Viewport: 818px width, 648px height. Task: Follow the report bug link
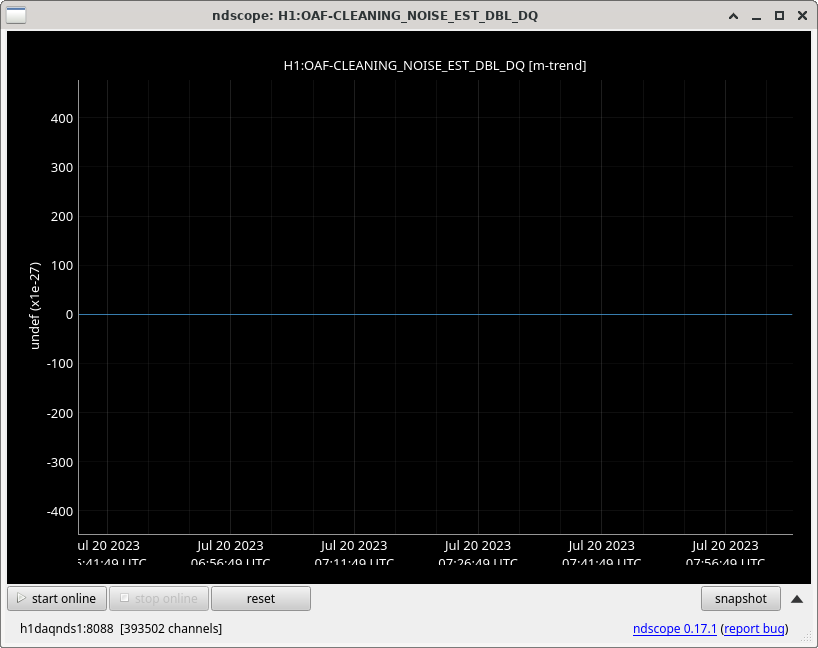click(755, 629)
